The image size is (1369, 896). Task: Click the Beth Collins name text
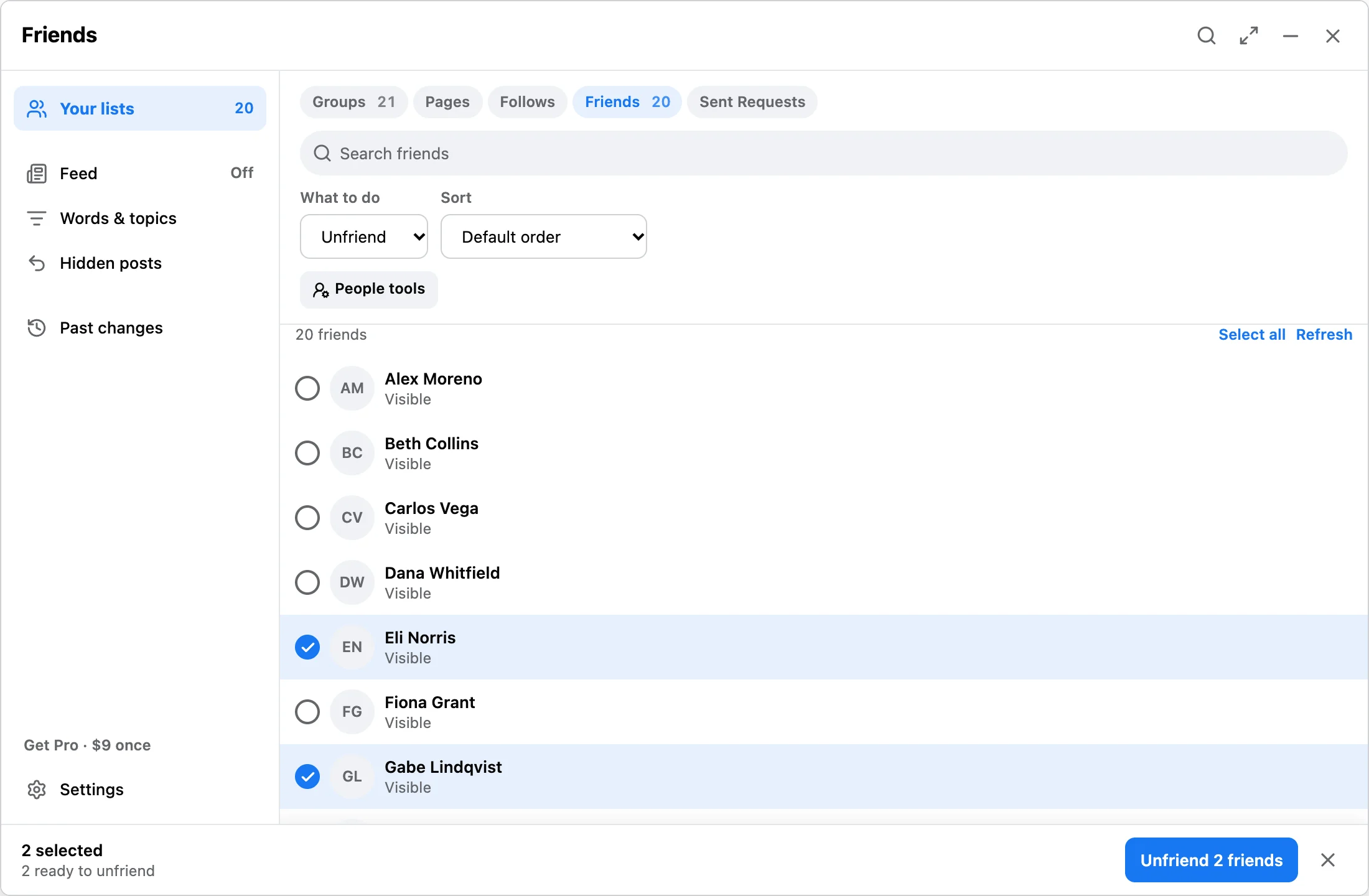pos(431,444)
